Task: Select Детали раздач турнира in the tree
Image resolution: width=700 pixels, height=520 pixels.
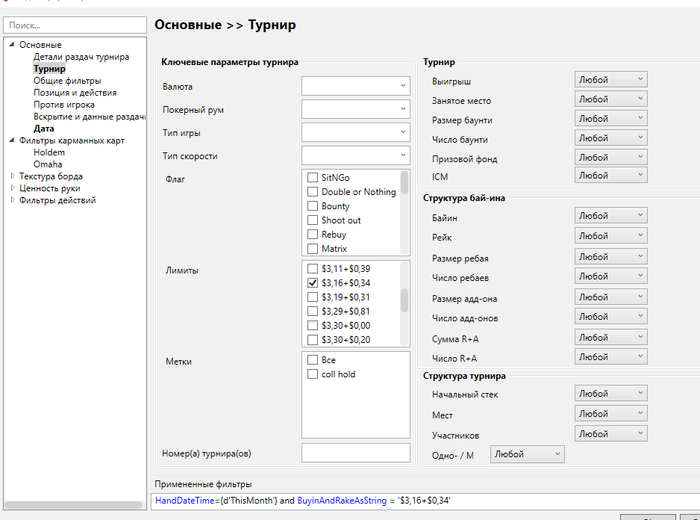Action: point(82,57)
